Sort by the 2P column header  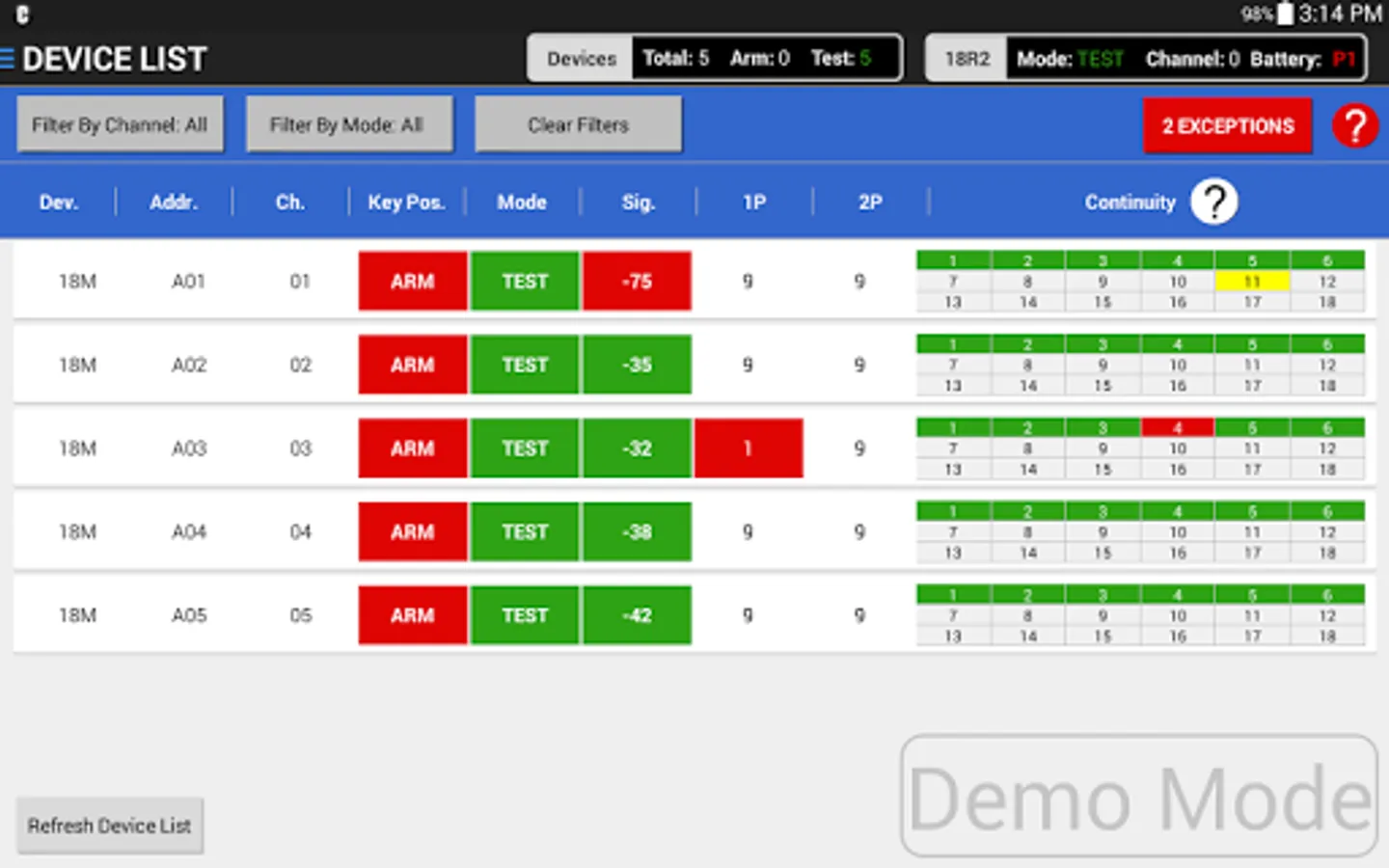point(870,203)
